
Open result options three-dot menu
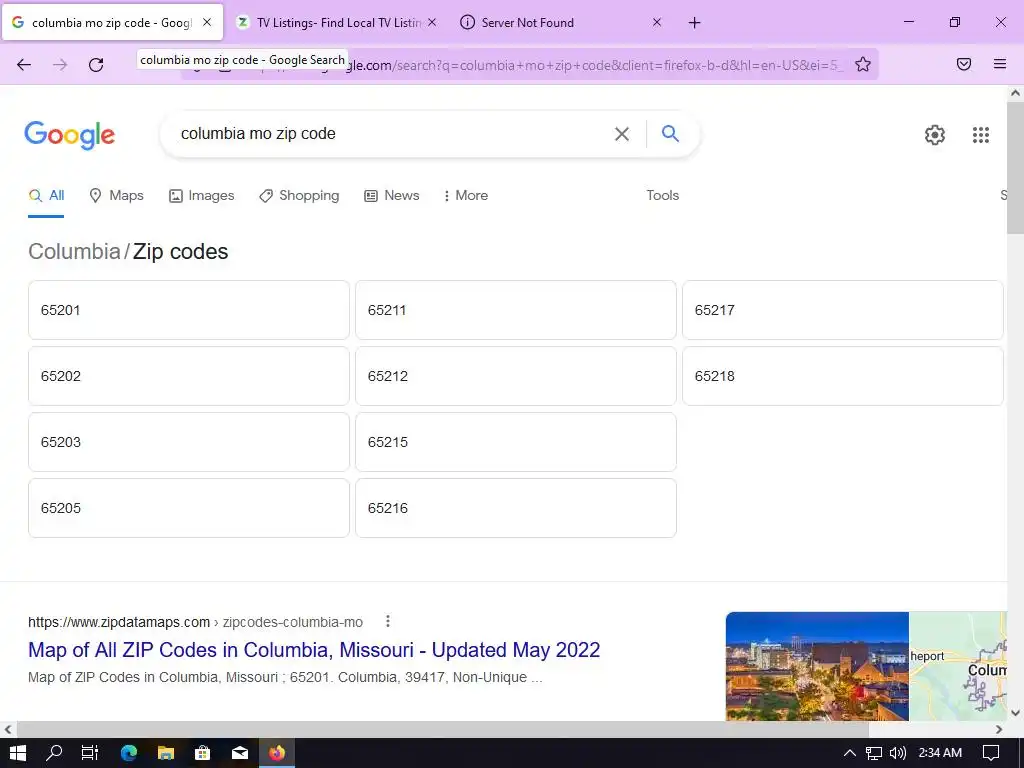(388, 621)
